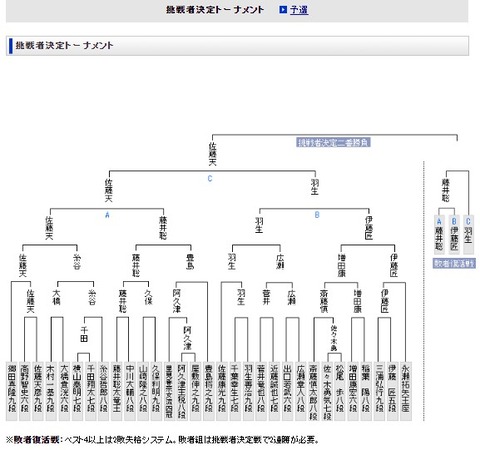
Task: Click player 増田康宏六段
Action: pos(353,391)
